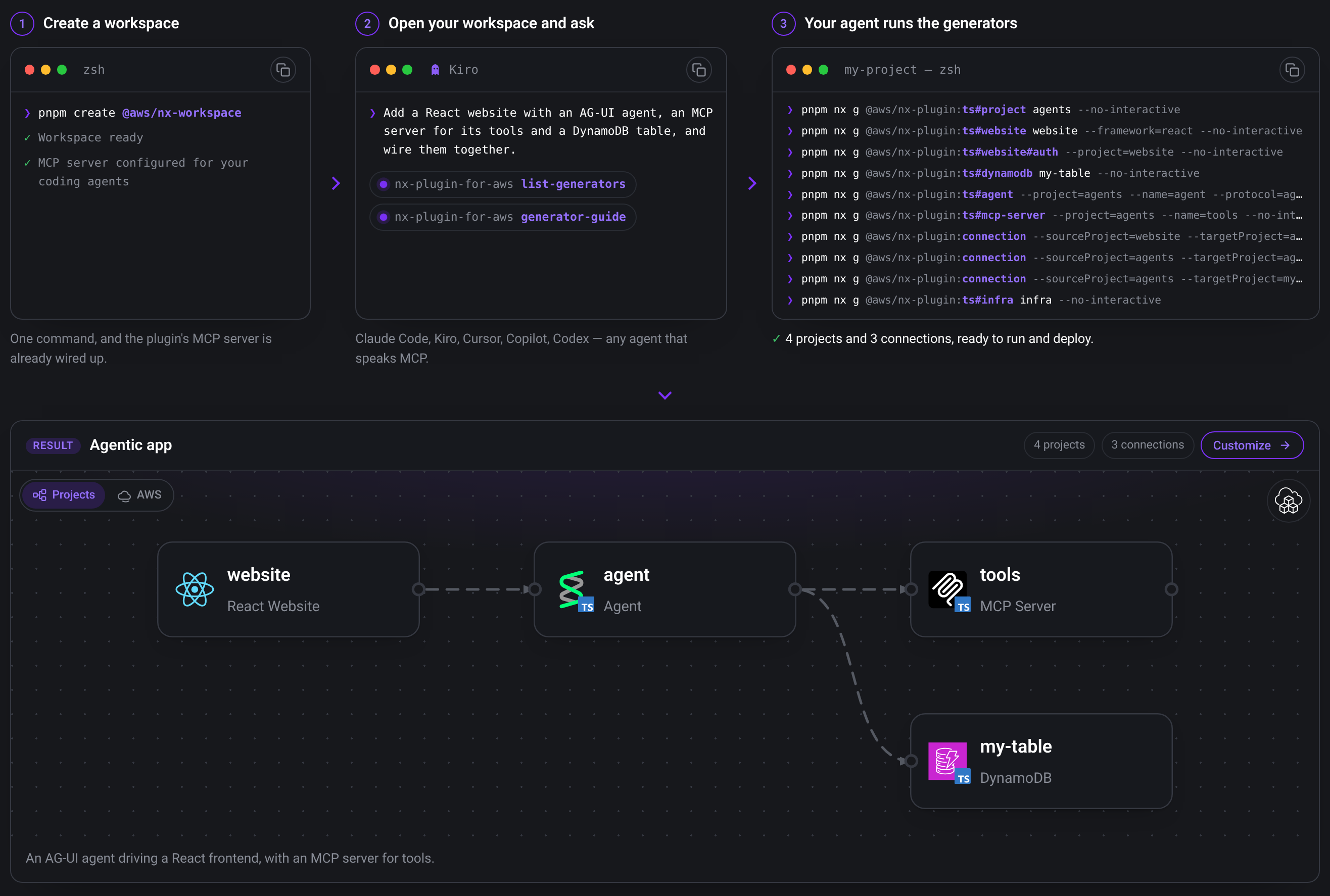Select the generator-guide tool chip
Image resolution: width=1330 pixels, height=896 pixels.
tap(502, 217)
